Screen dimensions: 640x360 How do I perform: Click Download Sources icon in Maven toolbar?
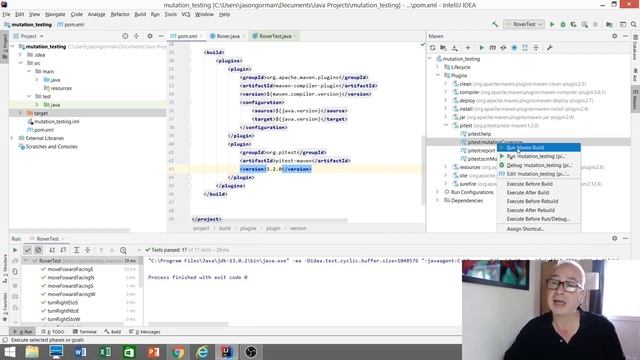[x=454, y=48]
